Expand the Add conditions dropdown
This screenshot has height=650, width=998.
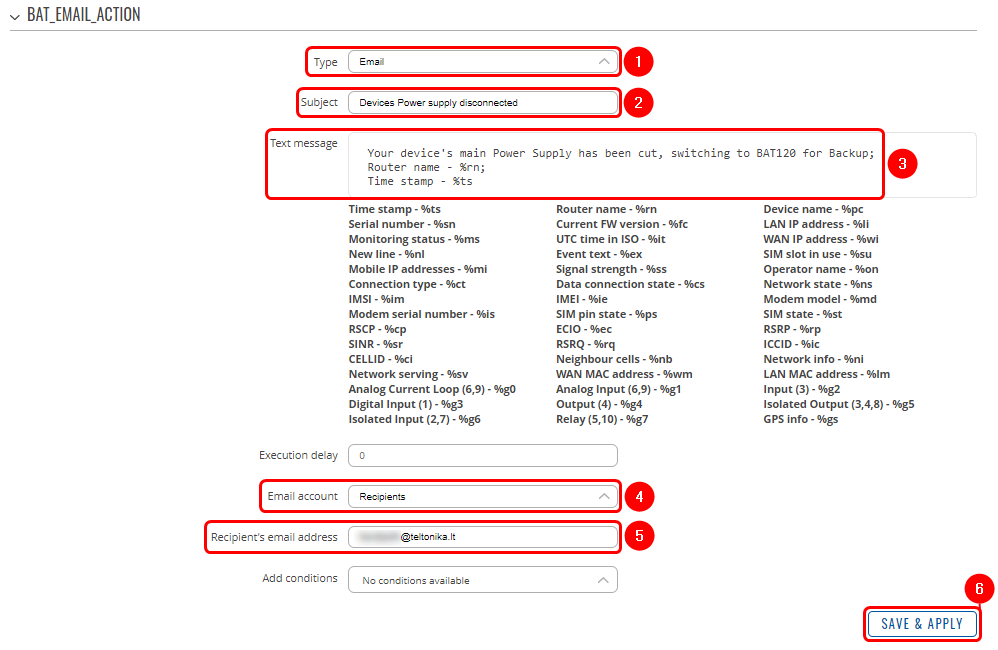point(483,580)
